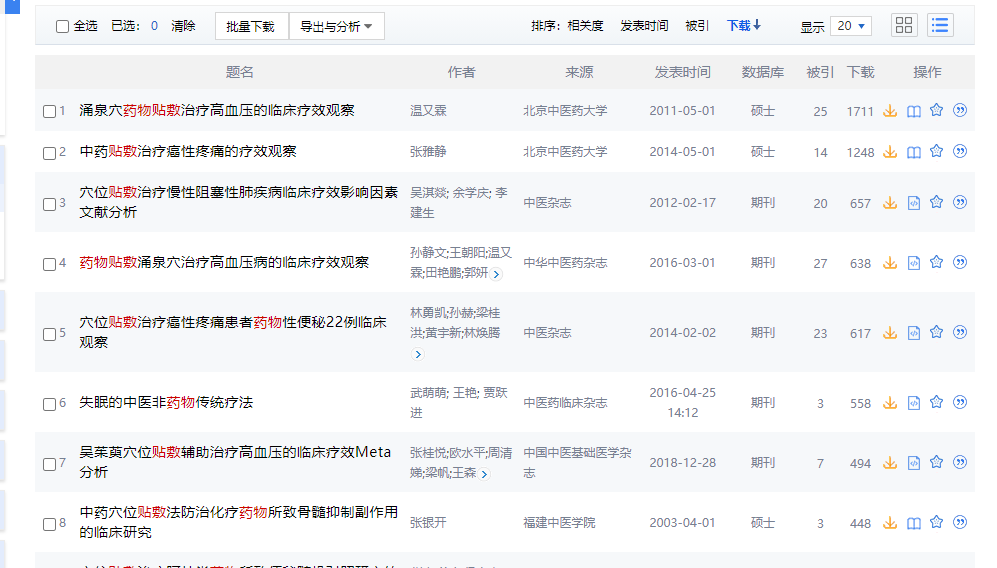
Task: Cite the 吴茱萸穴位贴敷 Meta分析 article
Action: [x=960, y=462]
